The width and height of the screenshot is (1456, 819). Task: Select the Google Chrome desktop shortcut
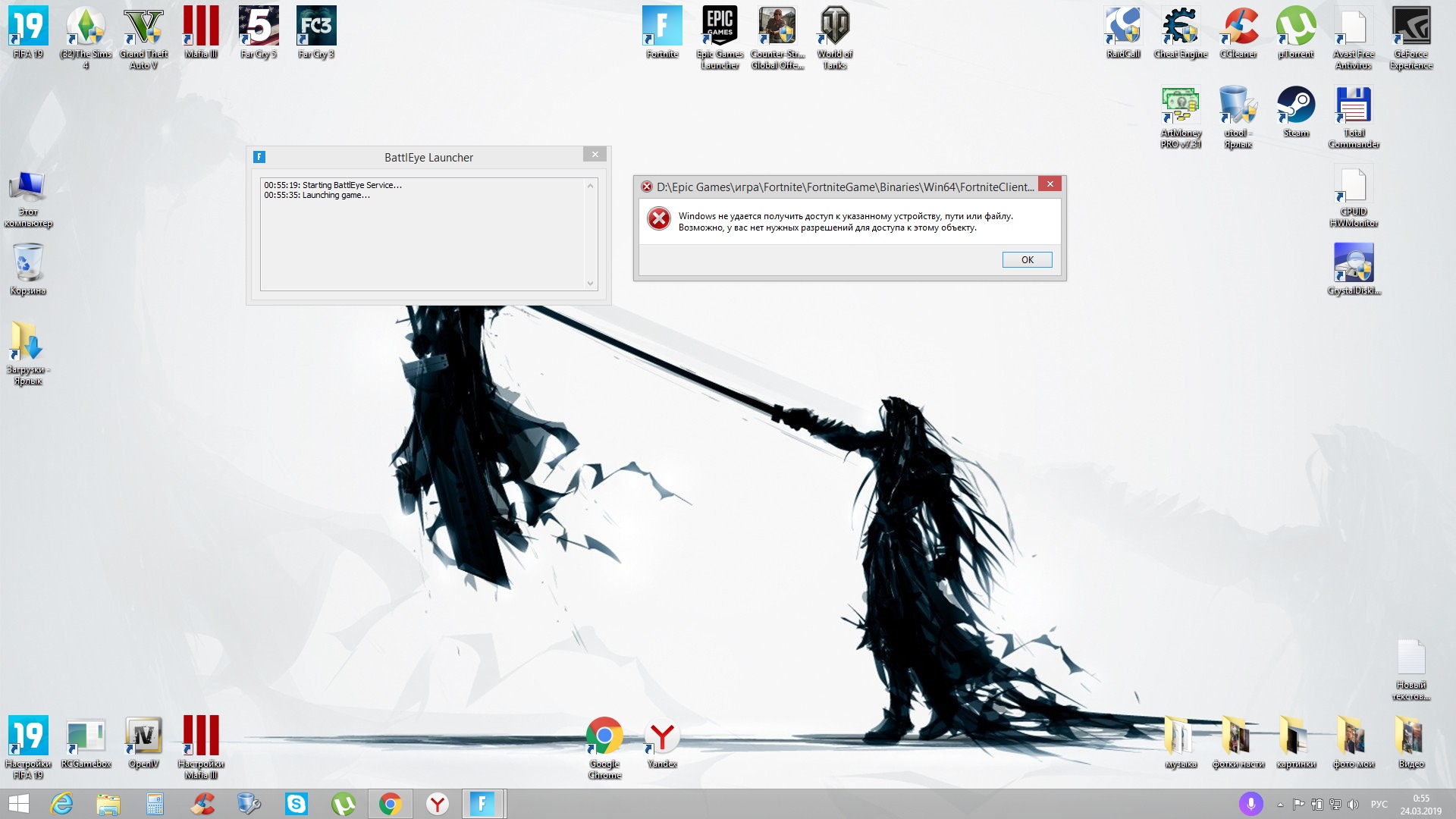[604, 748]
